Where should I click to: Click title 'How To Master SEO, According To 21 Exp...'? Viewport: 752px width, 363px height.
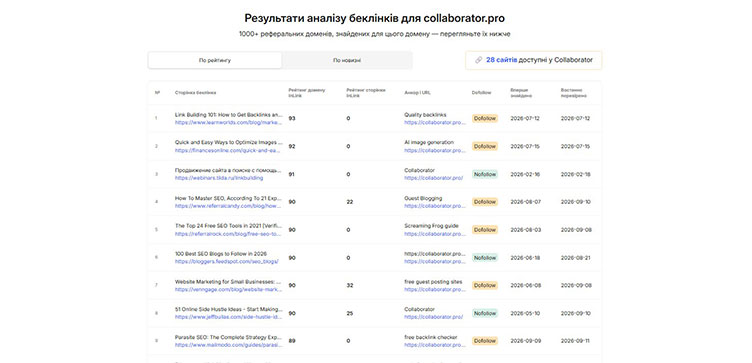pos(229,198)
